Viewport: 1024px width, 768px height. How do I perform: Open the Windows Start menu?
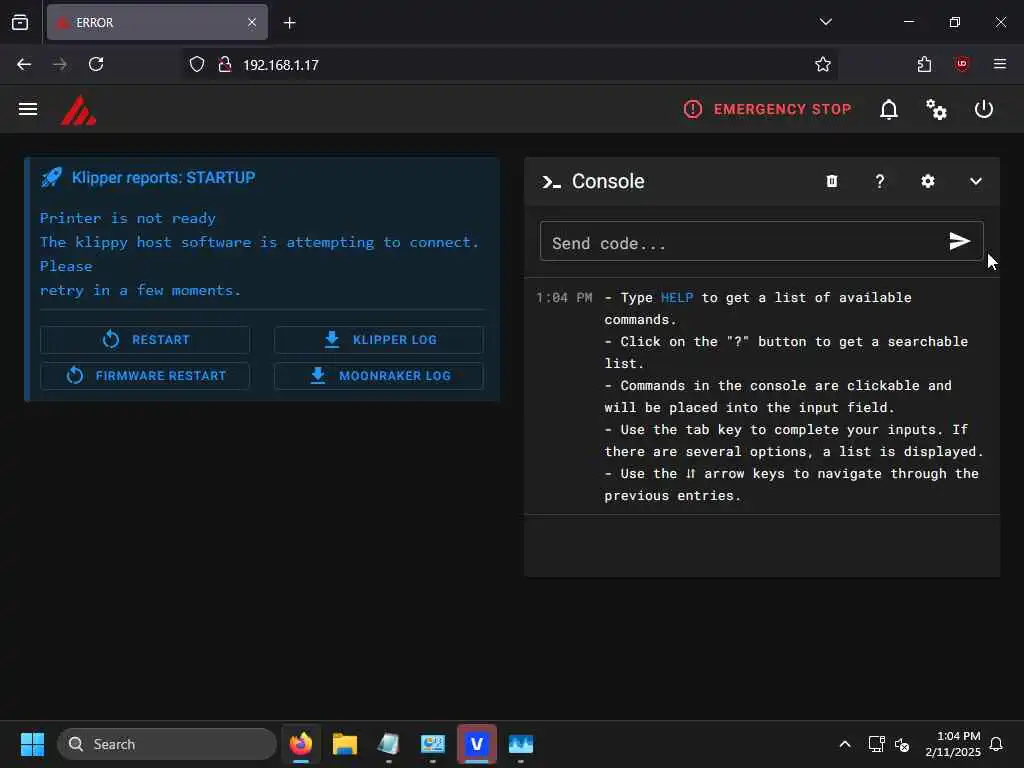[32, 744]
